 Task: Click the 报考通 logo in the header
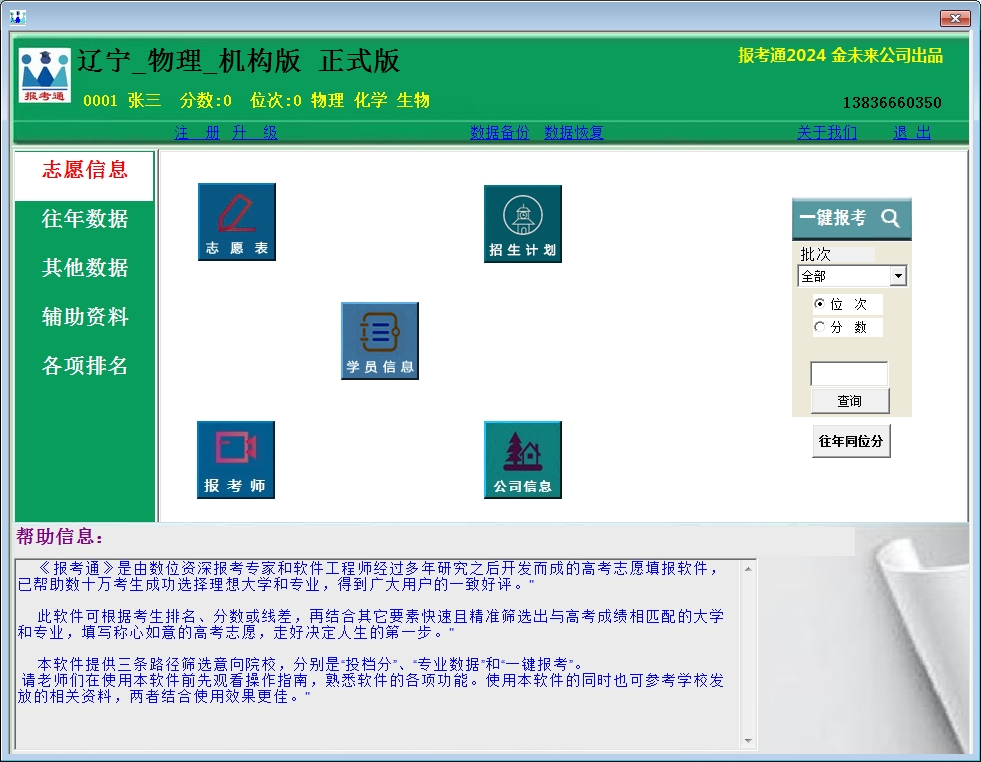45,75
